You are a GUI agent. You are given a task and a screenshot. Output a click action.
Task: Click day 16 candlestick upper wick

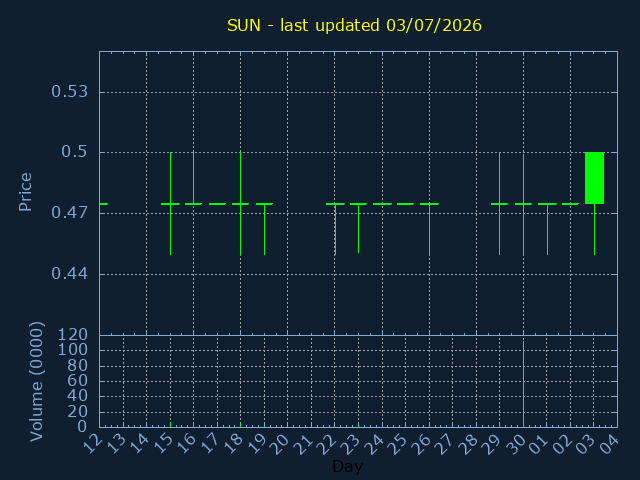[193, 178]
